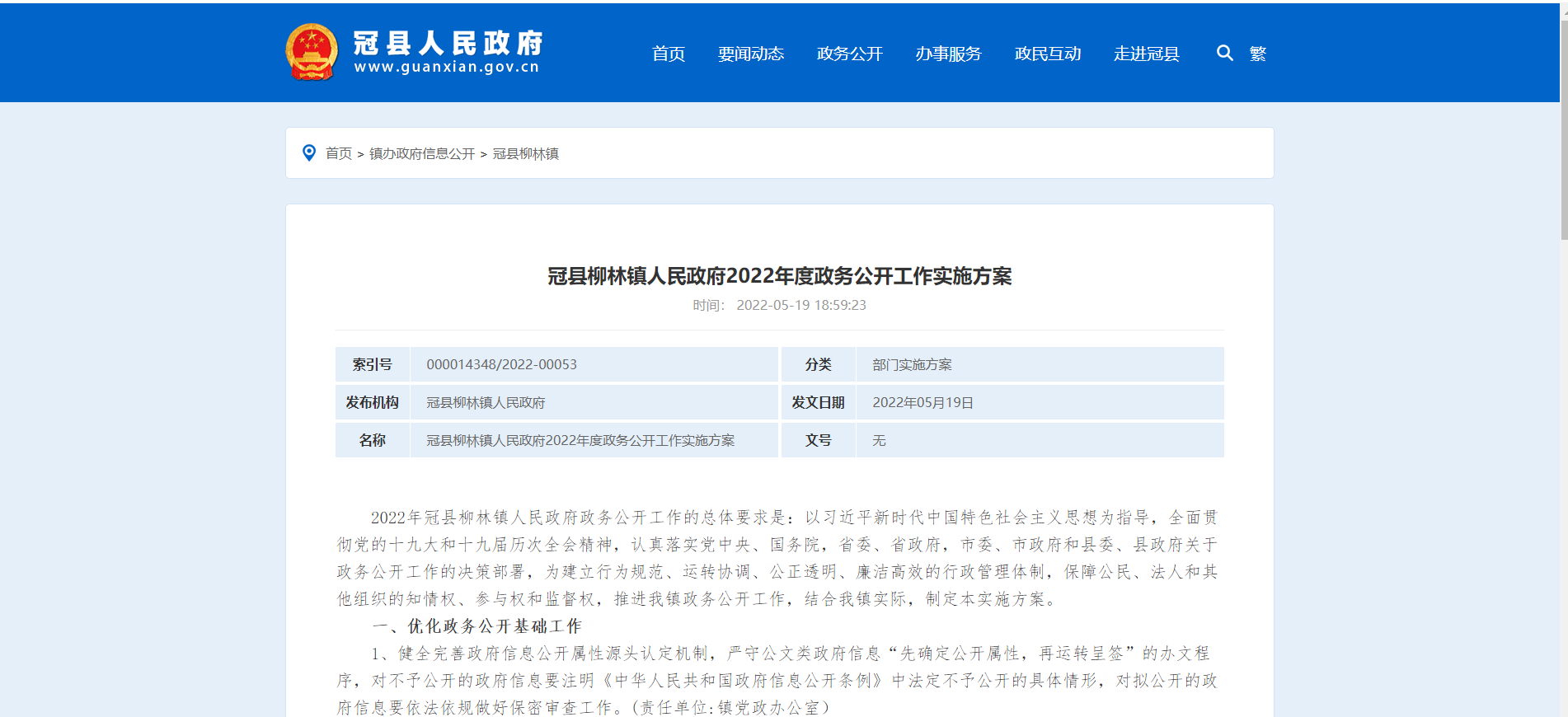Click the 文号 value 无
The image size is (1568, 717).
pos(879,440)
